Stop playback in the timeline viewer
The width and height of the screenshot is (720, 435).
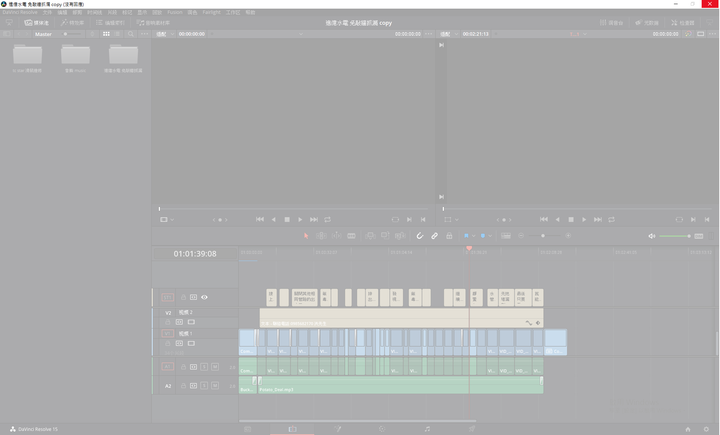click(571, 220)
